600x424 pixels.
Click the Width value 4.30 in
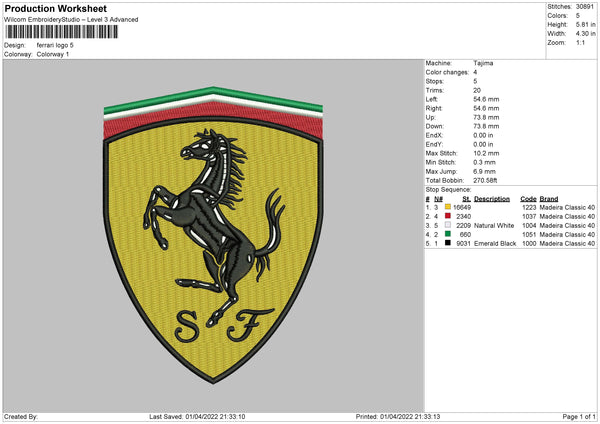tap(585, 34)
